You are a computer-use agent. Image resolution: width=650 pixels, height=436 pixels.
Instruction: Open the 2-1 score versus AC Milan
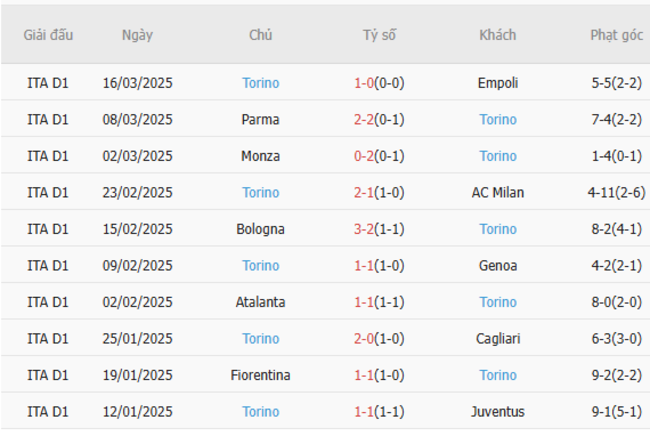(364, 192)
